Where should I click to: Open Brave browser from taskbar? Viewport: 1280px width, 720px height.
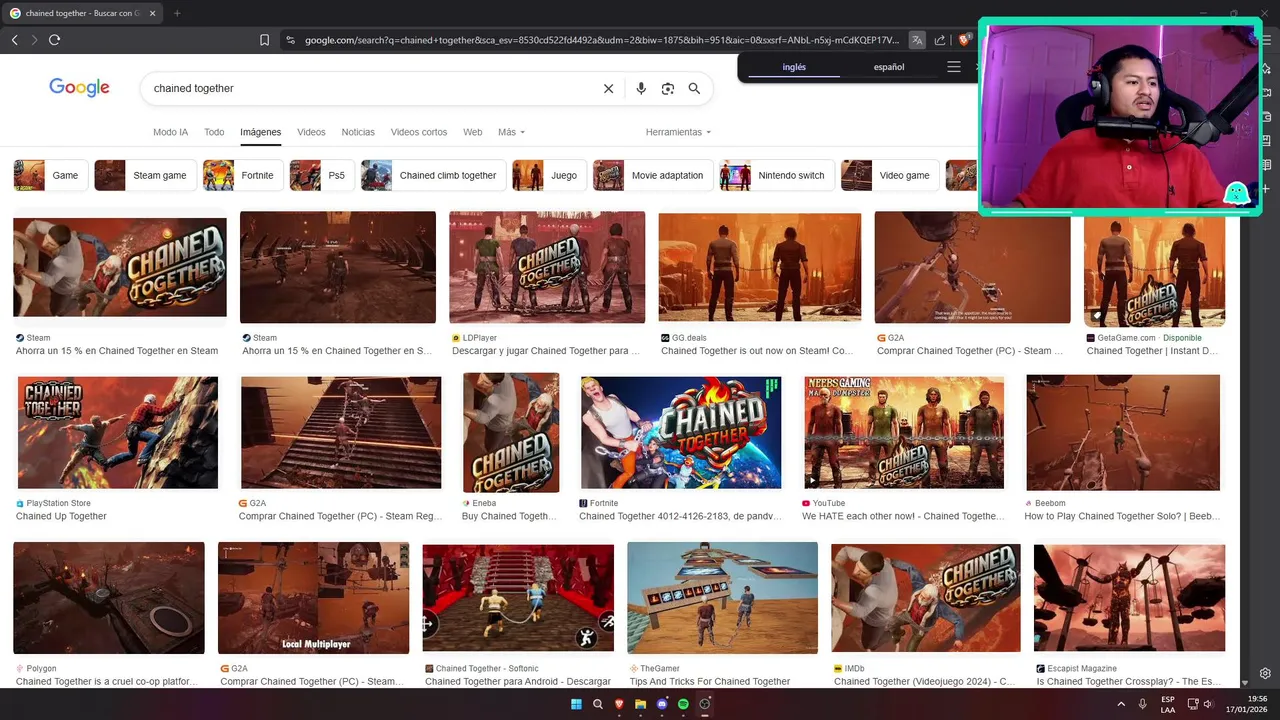point(619,704)
